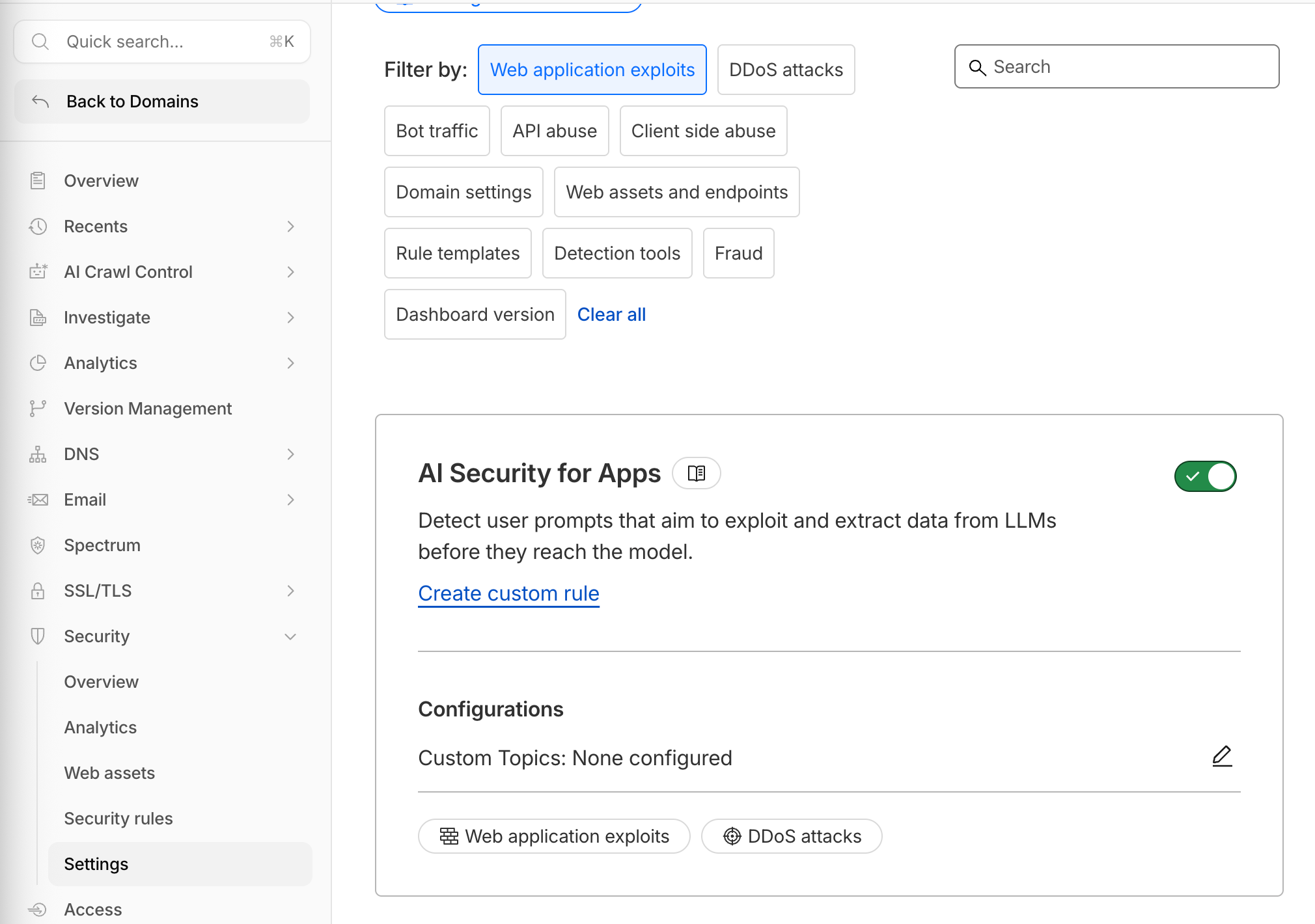Click the Security shield icon
The height and width of the screenshot is (924, 1315).
38,636
